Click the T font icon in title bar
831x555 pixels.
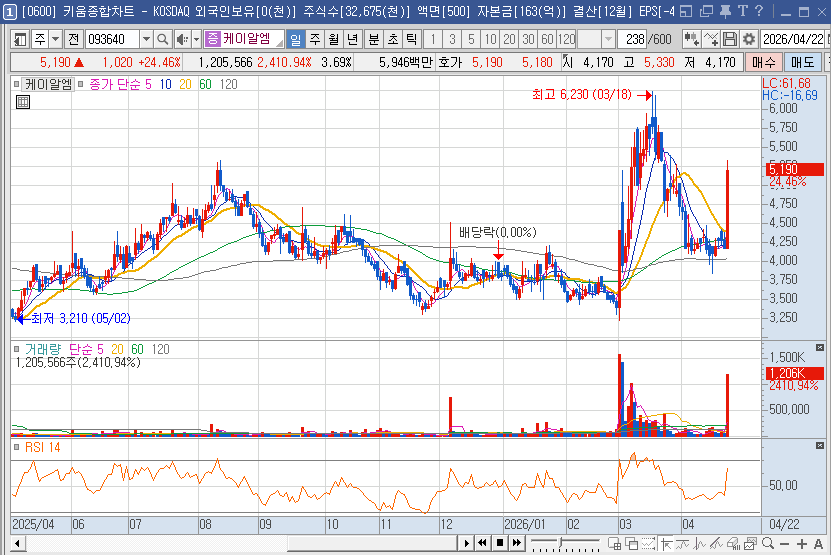(742, 11)
